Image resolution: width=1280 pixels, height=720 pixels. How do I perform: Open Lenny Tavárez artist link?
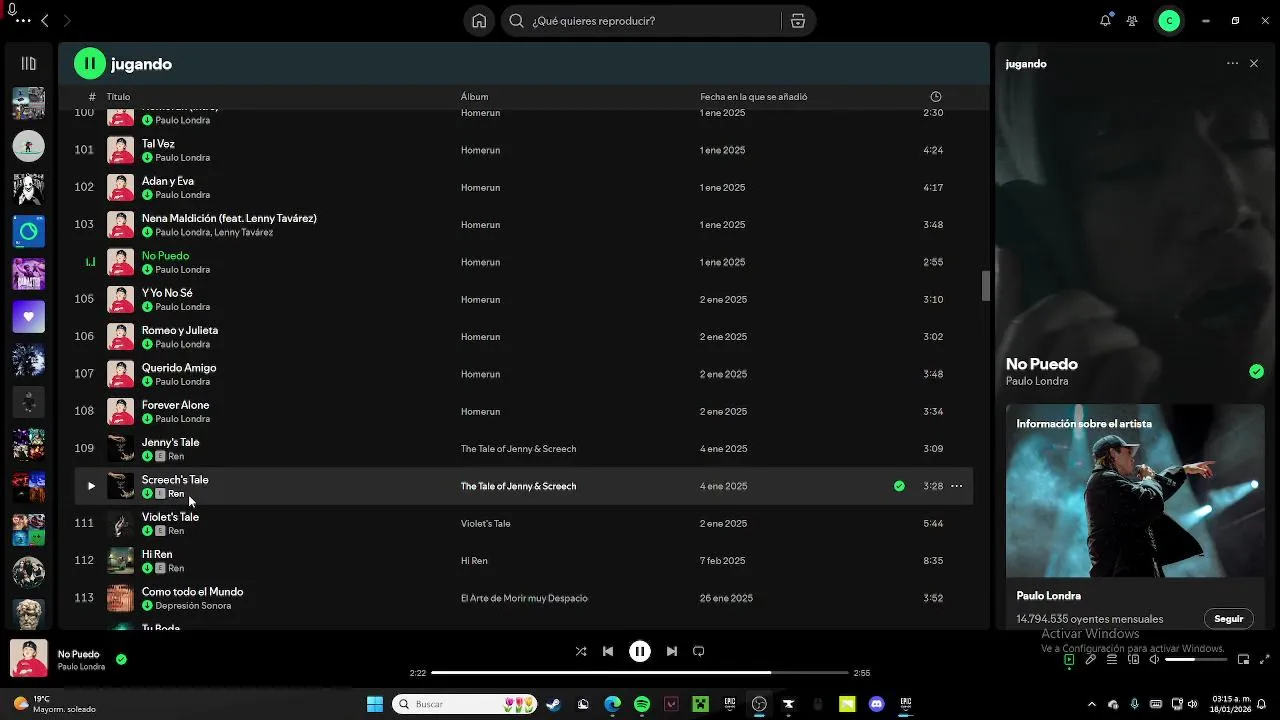[243, 232]
